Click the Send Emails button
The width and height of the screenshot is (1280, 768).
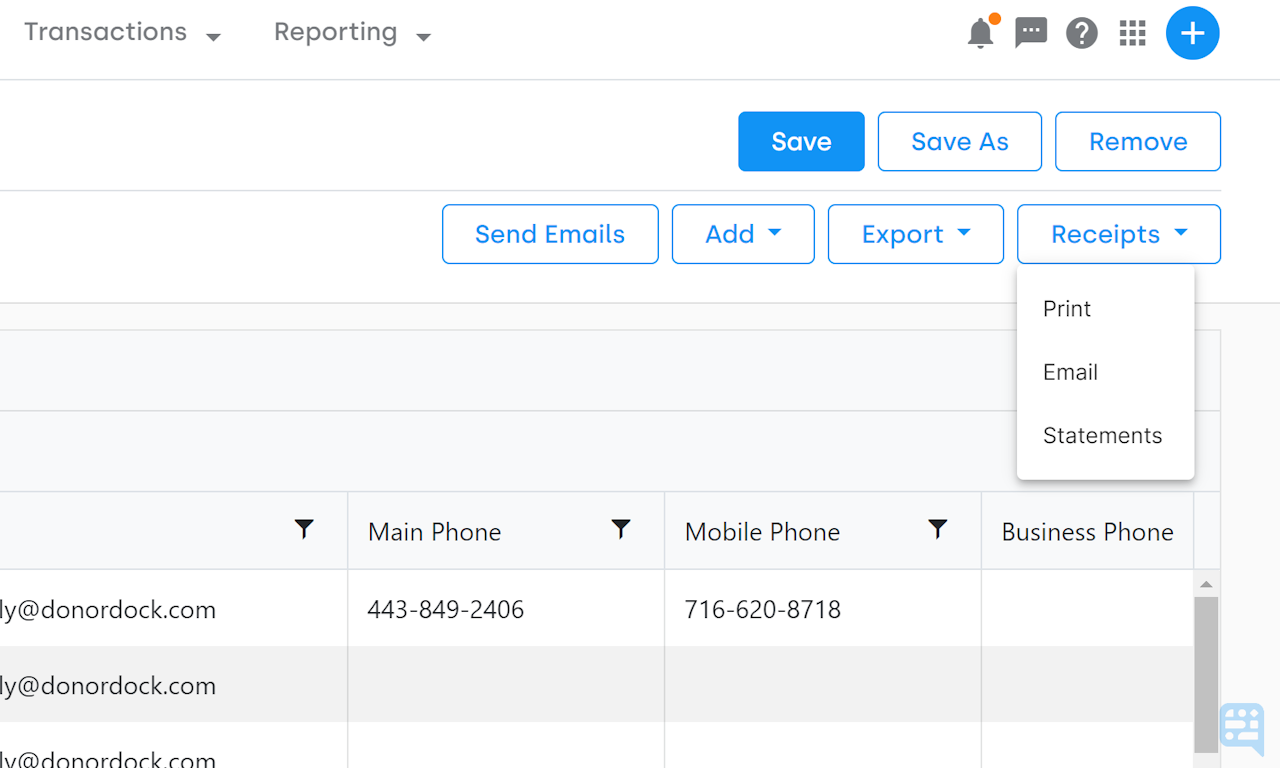click(550, 233)
